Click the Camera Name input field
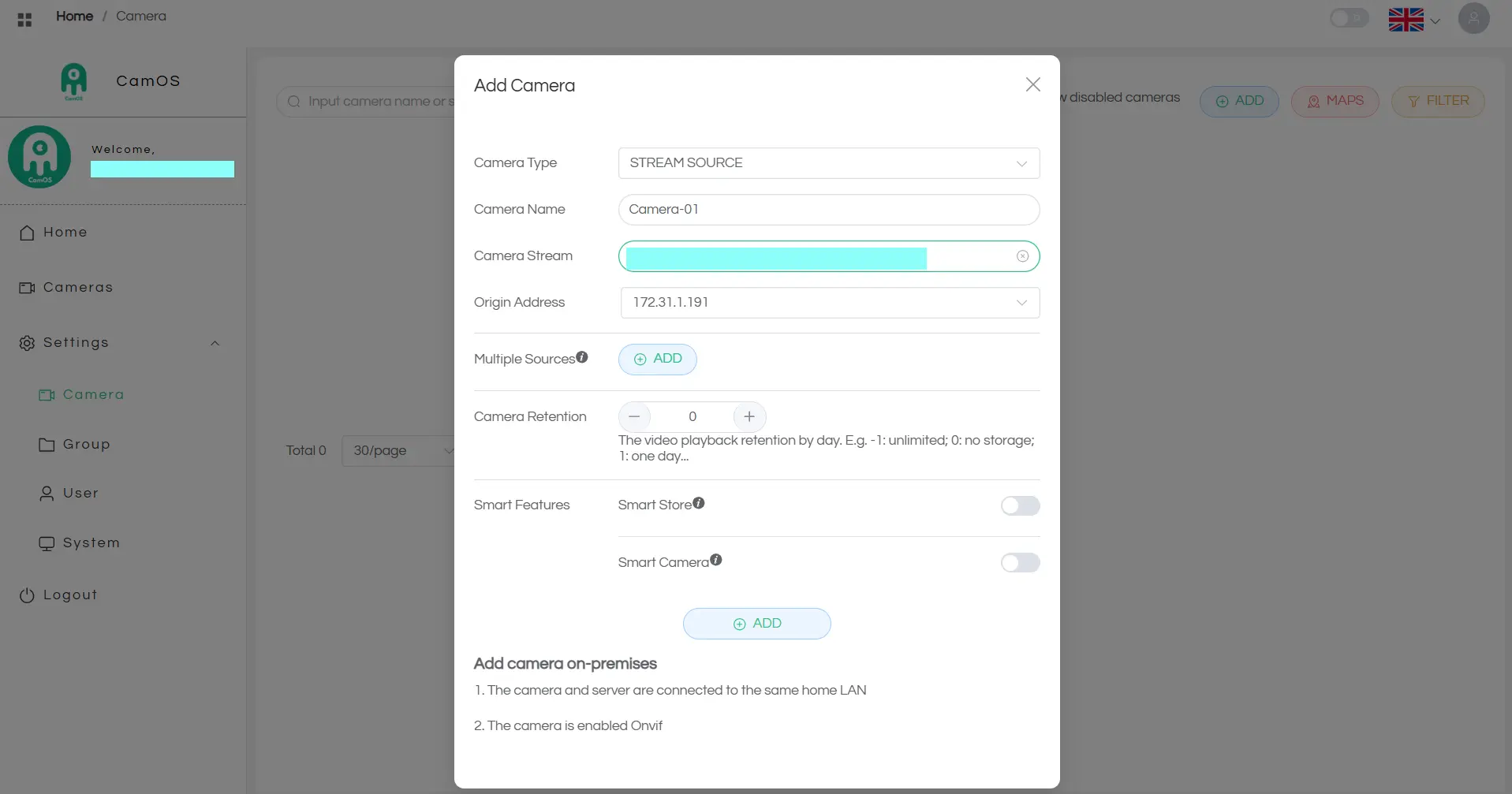Screen dimensions: 1512x794 (x=828, y=210)
